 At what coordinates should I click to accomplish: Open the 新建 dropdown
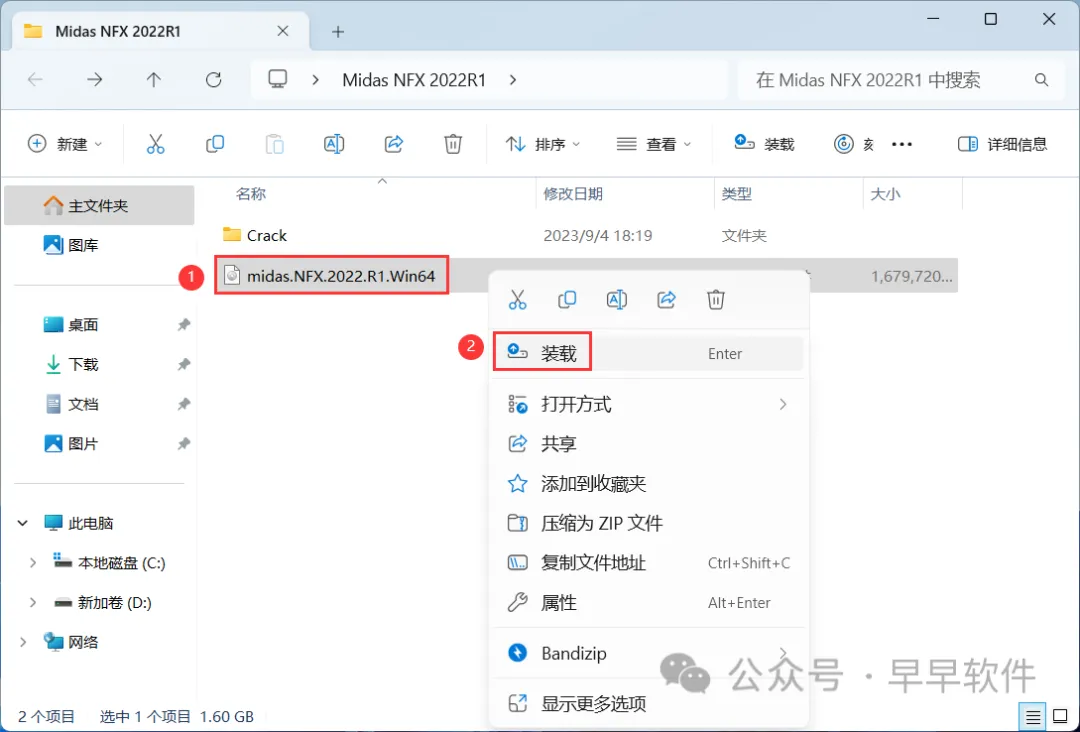point(65,144)
